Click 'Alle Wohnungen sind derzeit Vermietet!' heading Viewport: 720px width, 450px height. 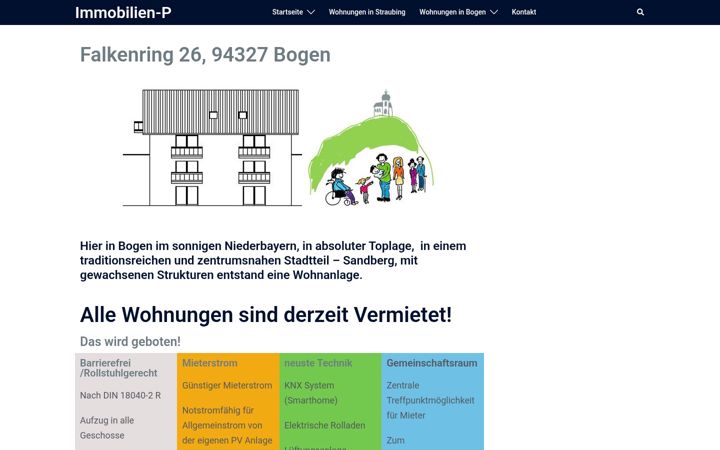point(266,315)
